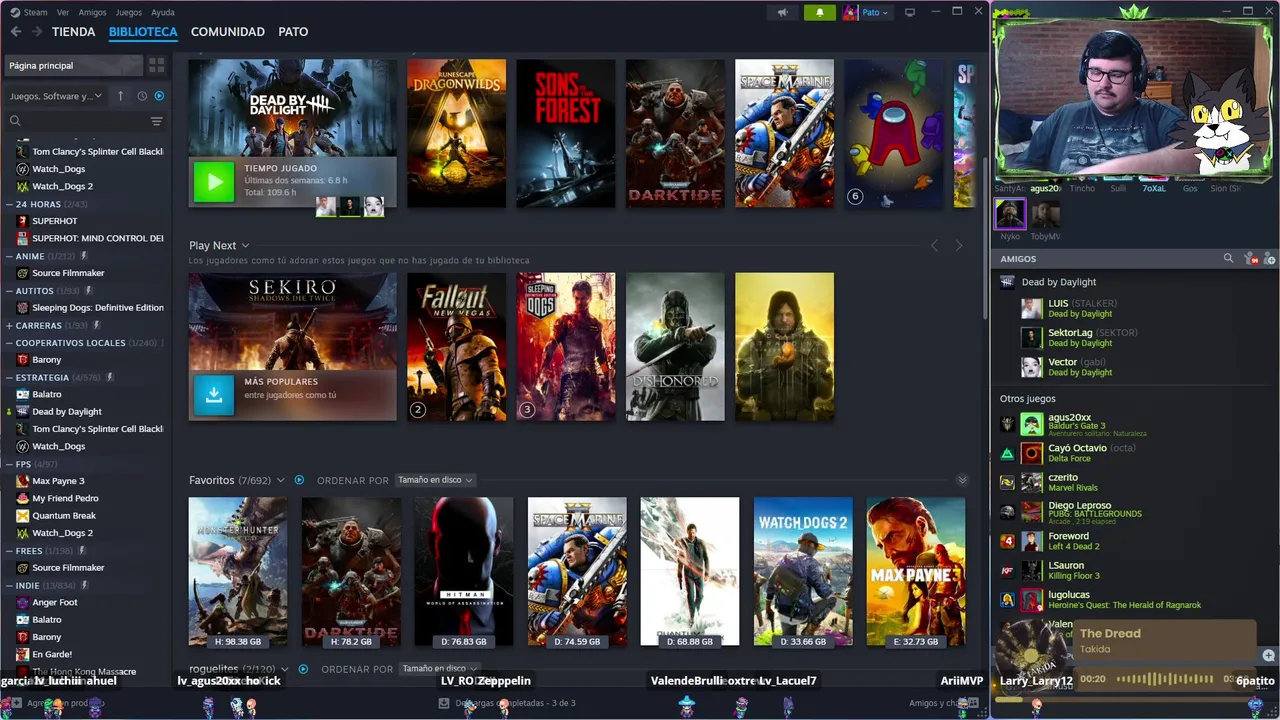
Task: Open the Steam announcements megaphone icon
Action: pyautogui.click(x=783, y=12)
